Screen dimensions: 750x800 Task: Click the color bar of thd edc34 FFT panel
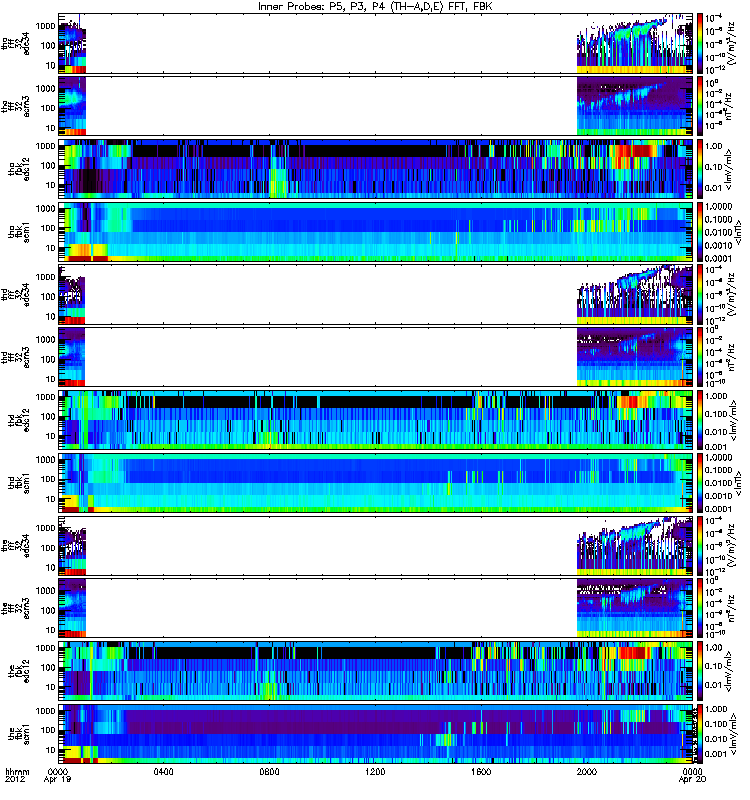click(699, 295)
